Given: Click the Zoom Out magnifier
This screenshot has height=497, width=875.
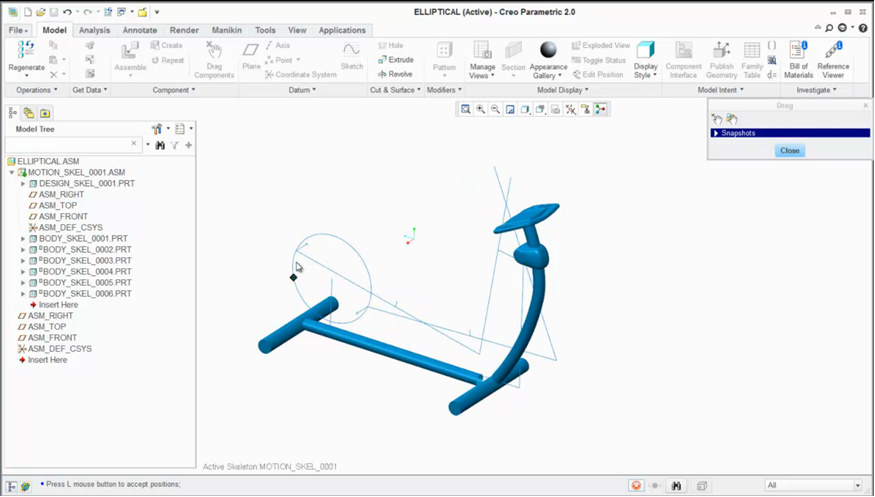Looking at the screenshot, I should point(496,110).
